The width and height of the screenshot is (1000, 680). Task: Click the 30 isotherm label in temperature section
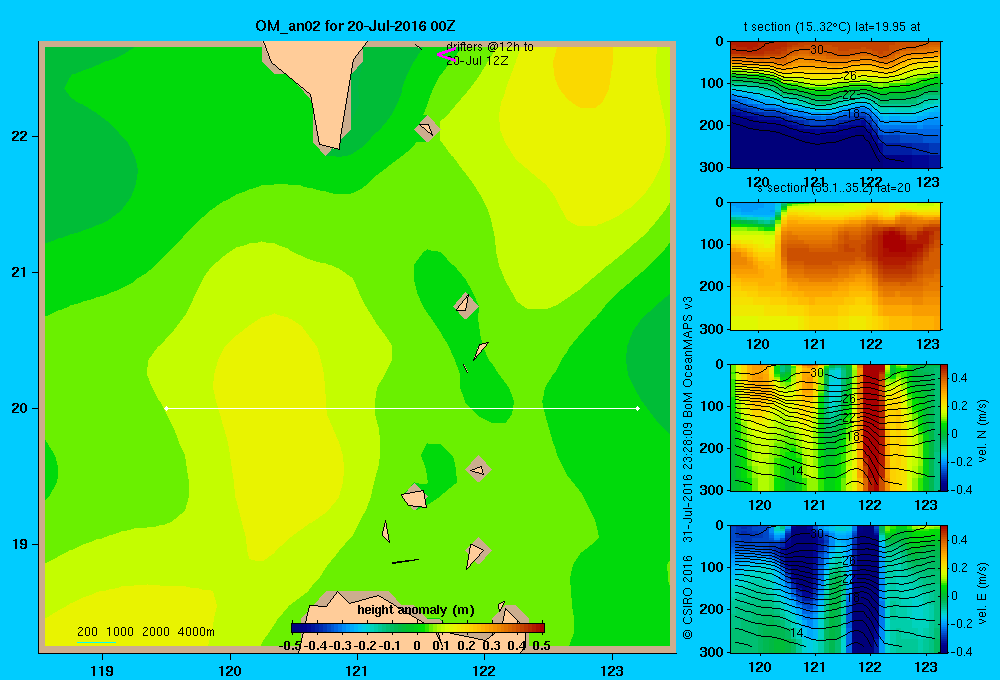pos(817,50)
